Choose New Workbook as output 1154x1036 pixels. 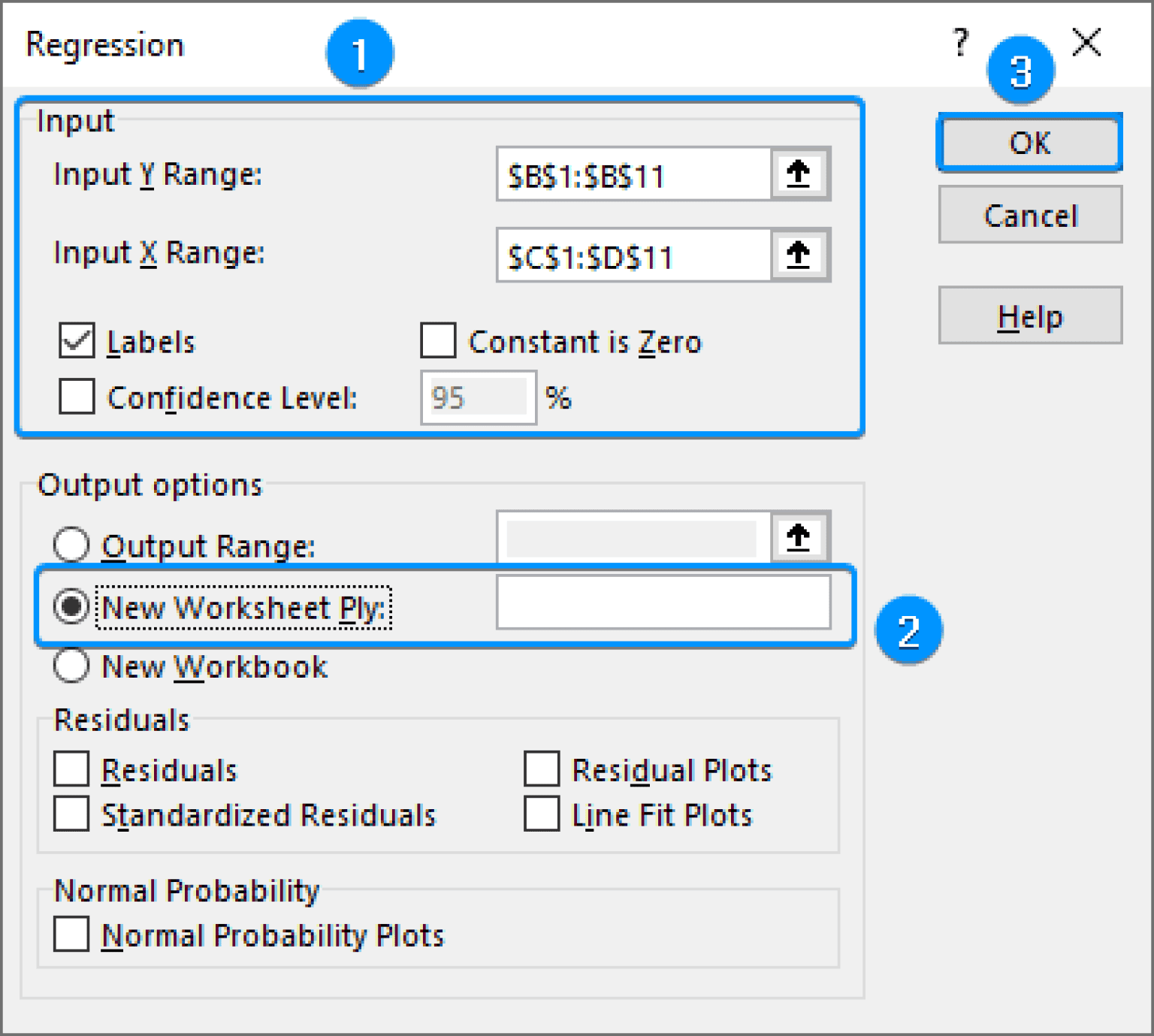click(x=71, y=666)
